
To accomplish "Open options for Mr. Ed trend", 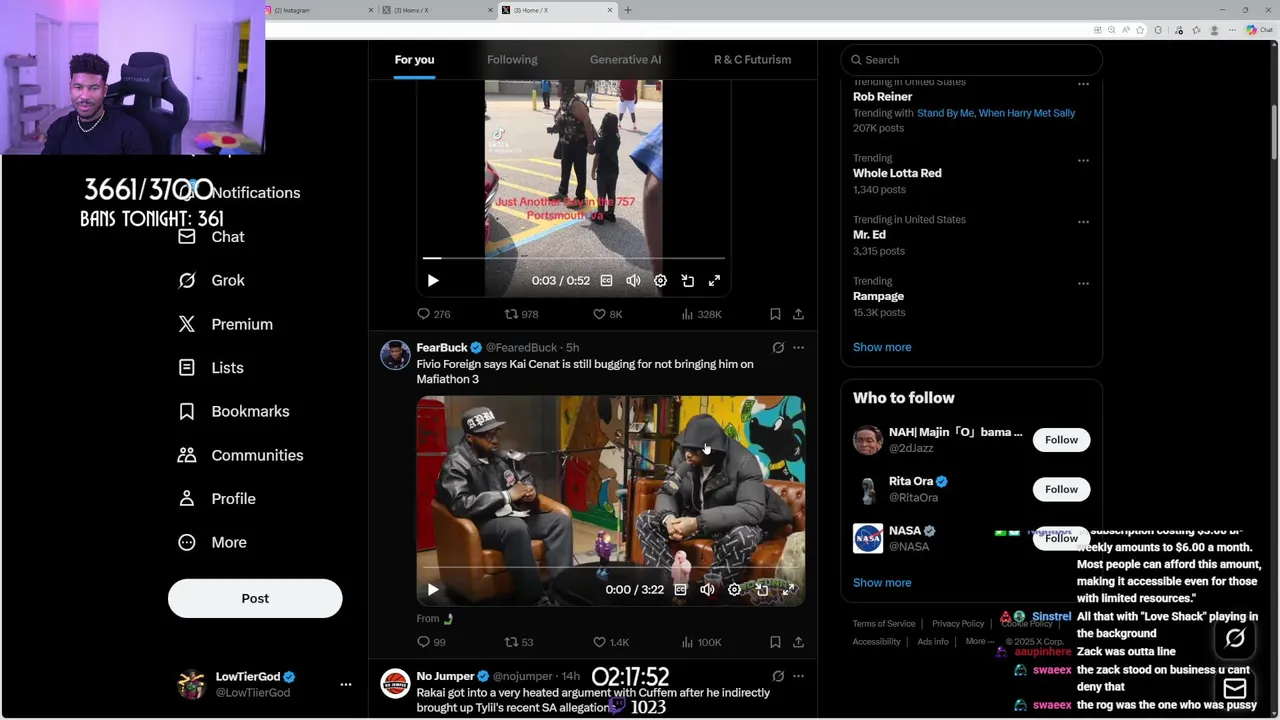I will (x=1083, y=222).
